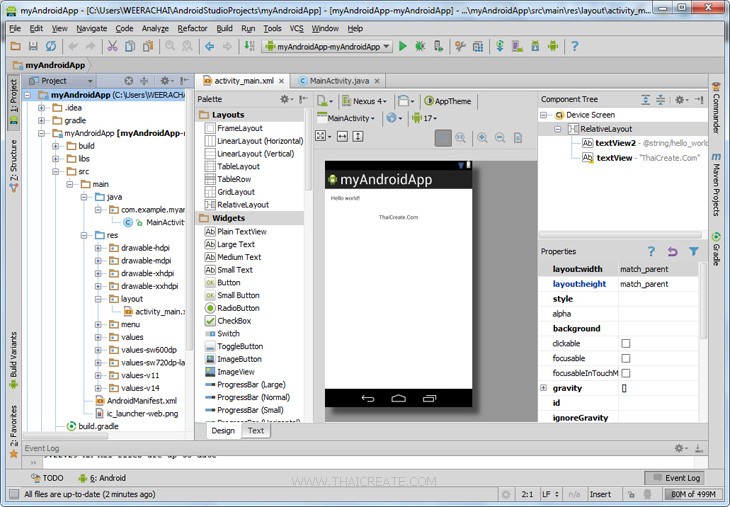Open the Event Log button
730x507 pixels.
pyautogui.click(x=676, y=478)
